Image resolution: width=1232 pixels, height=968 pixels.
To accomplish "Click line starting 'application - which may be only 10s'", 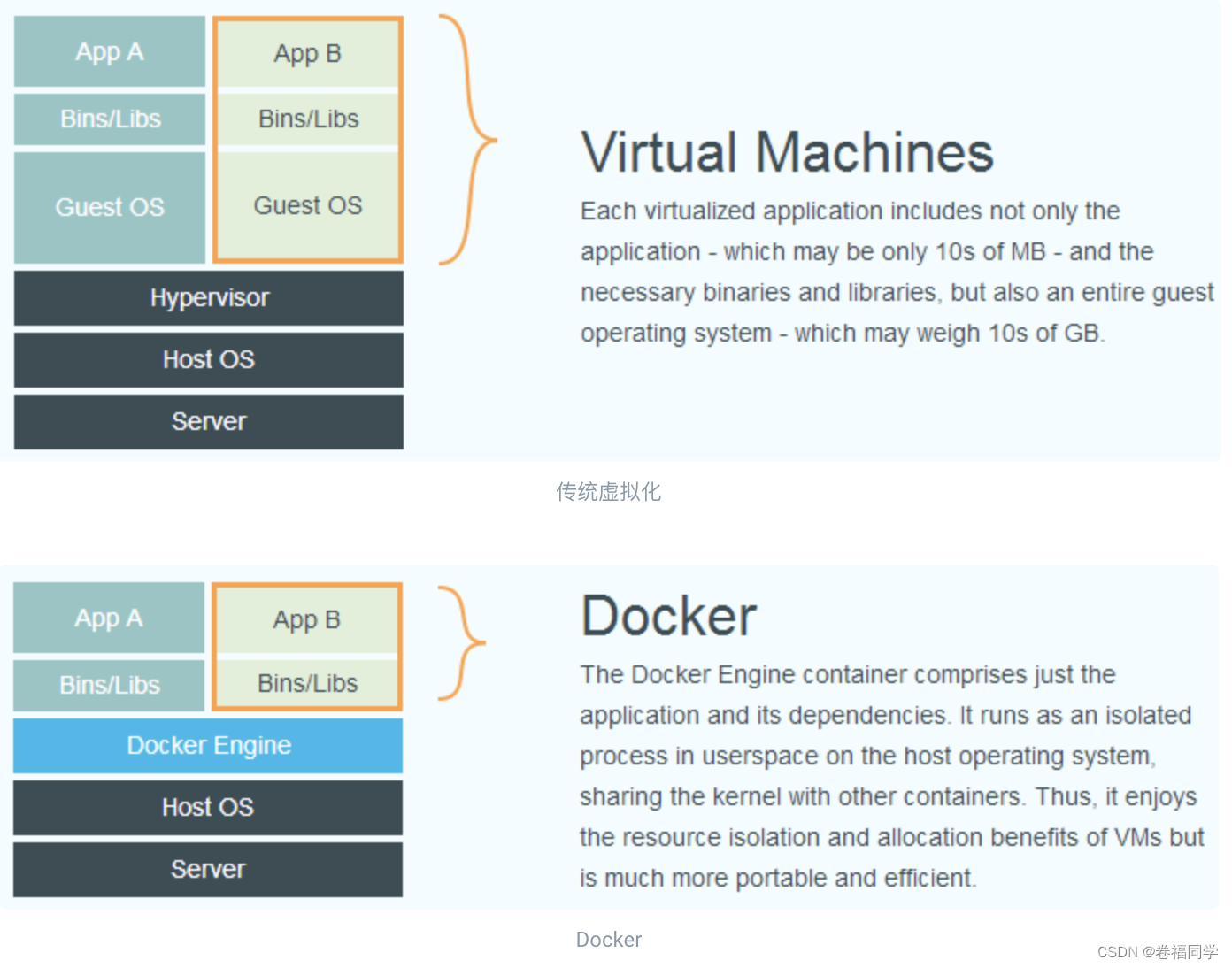I will click(x=867, y=252).
